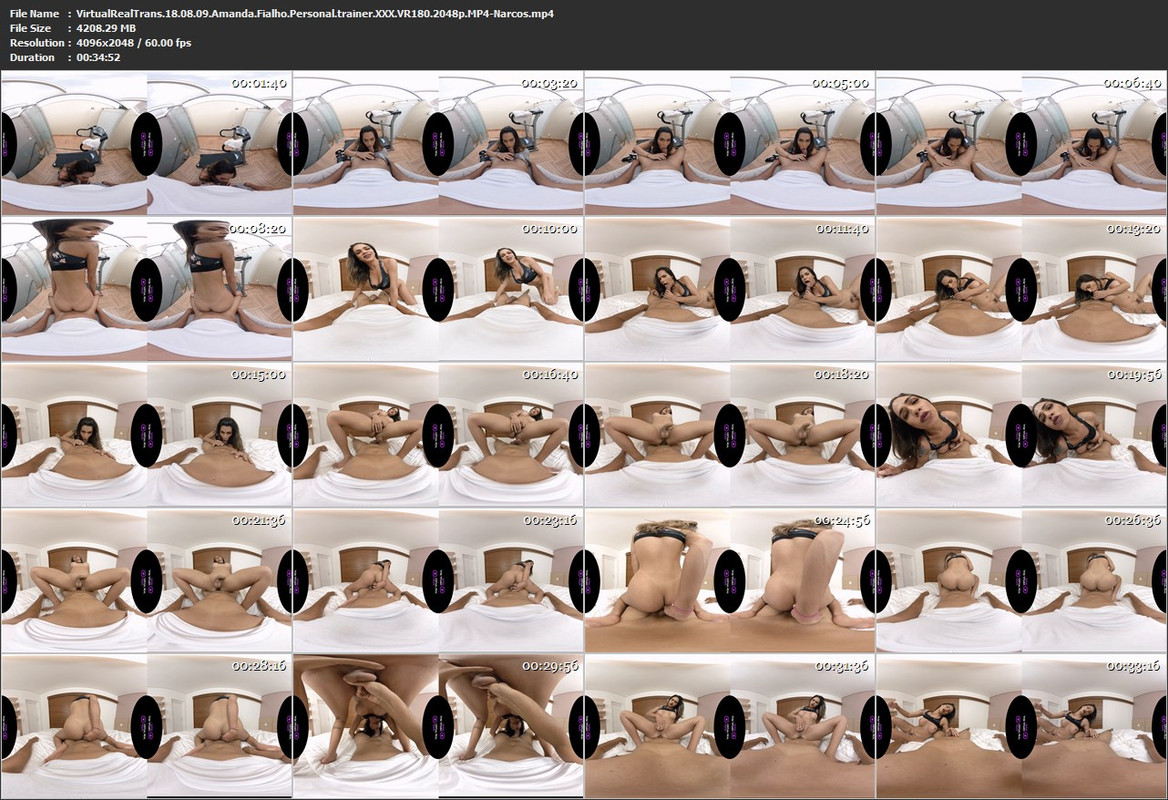Pick the frame stamped 00:18:20
This screenshot has height=800, width=1168.
point(730,435)
